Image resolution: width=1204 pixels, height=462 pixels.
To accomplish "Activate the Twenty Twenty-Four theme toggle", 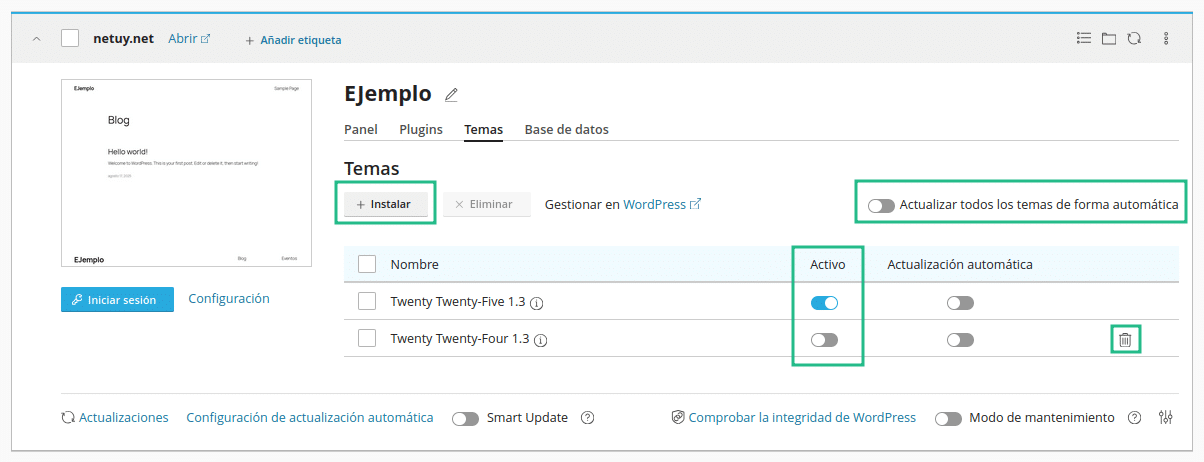I will [x=825, y=340].
